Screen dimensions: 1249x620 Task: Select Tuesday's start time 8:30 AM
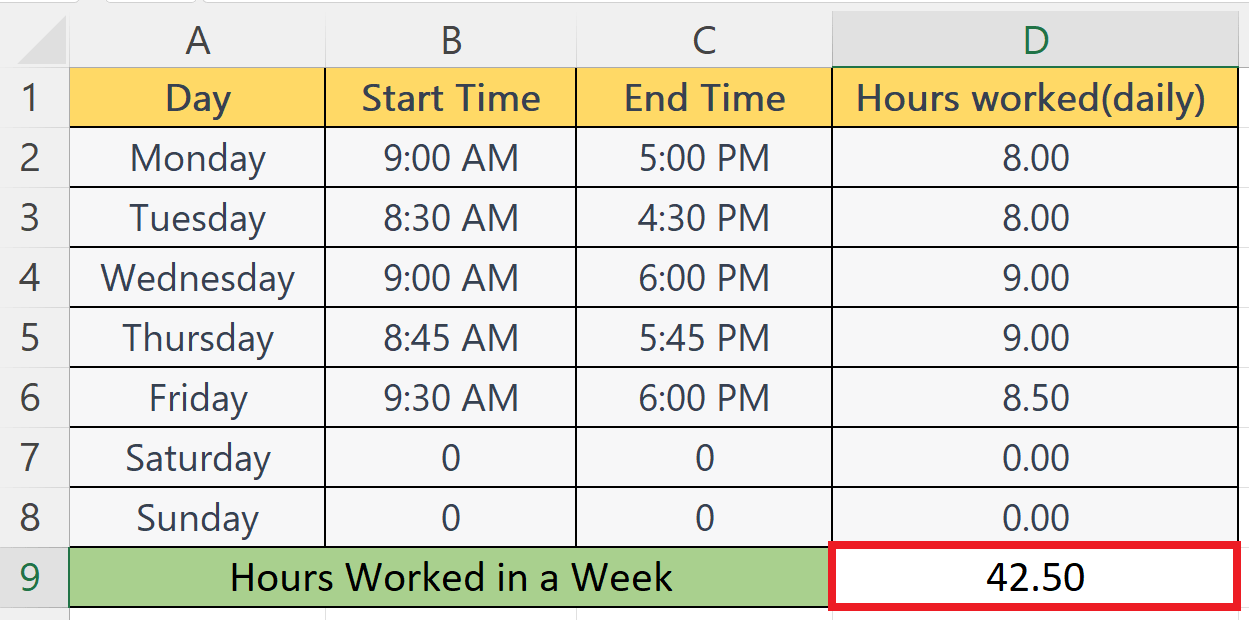450,218
